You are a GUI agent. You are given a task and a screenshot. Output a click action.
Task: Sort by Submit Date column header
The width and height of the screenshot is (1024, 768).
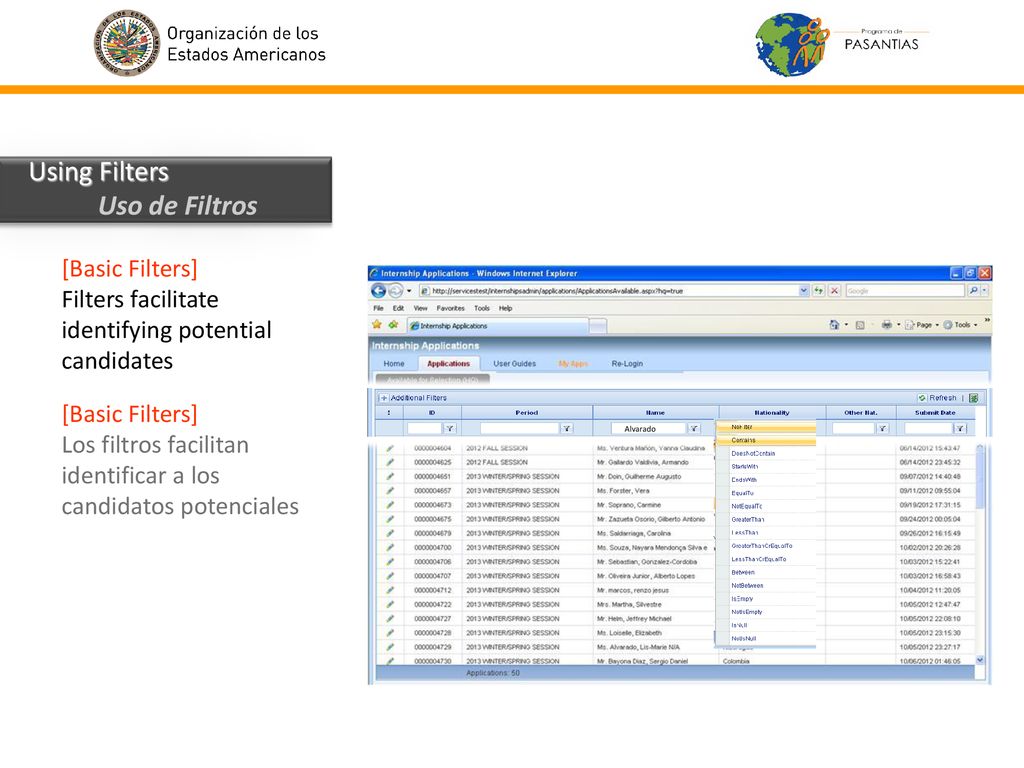[x=935, y=413]
